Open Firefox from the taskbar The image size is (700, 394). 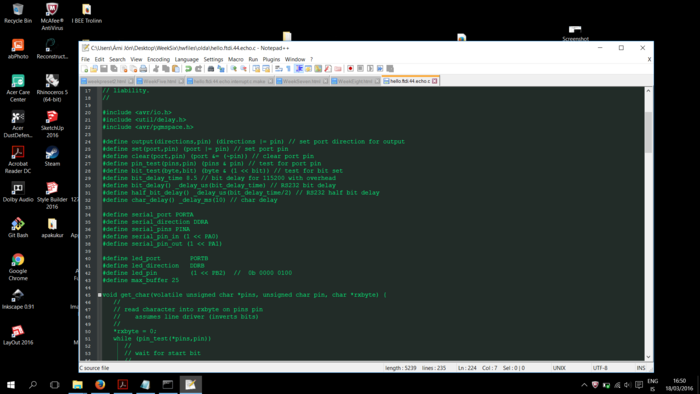pyautogui.click(x=100, y=385)
